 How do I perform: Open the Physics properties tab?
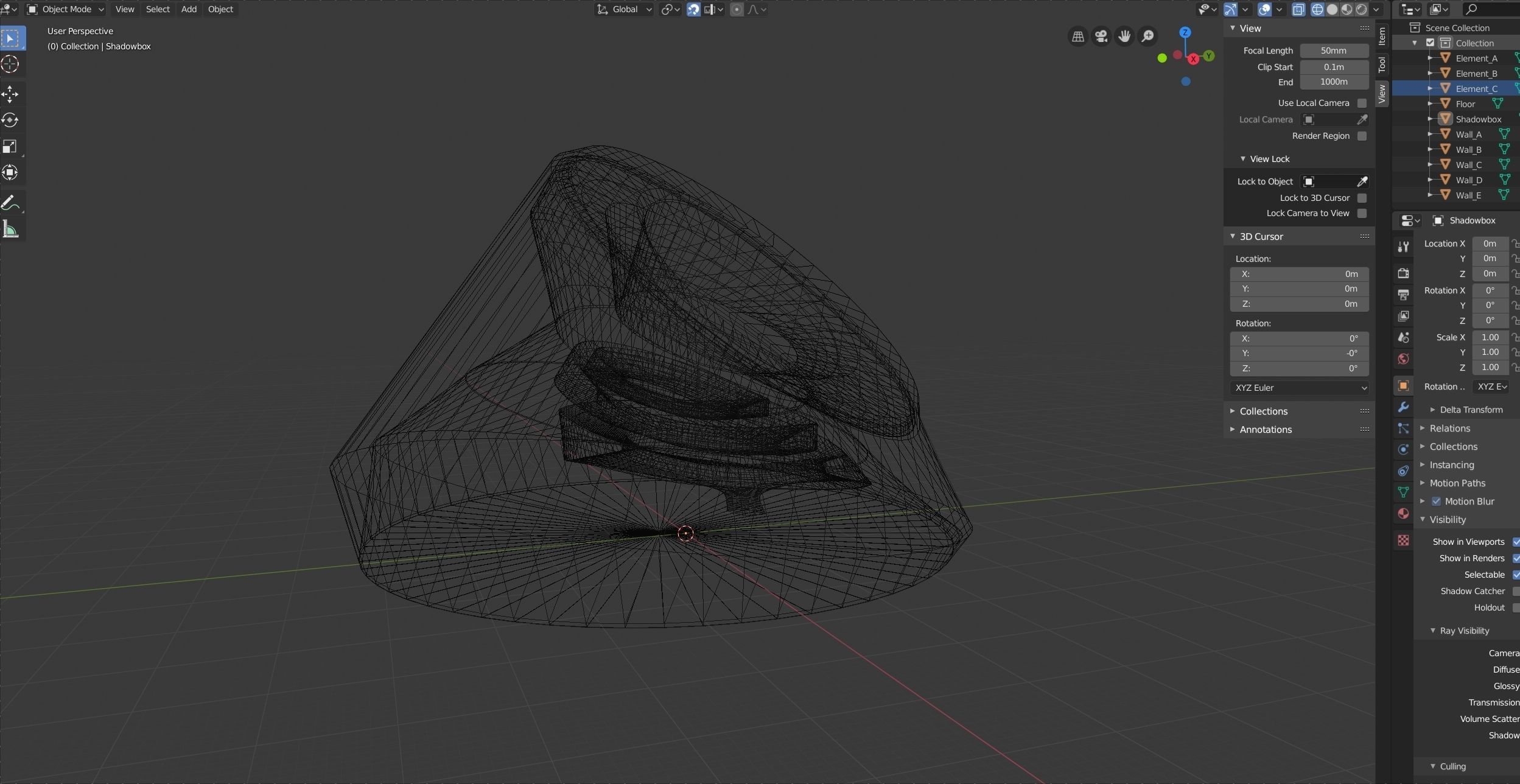point(1403,450)
